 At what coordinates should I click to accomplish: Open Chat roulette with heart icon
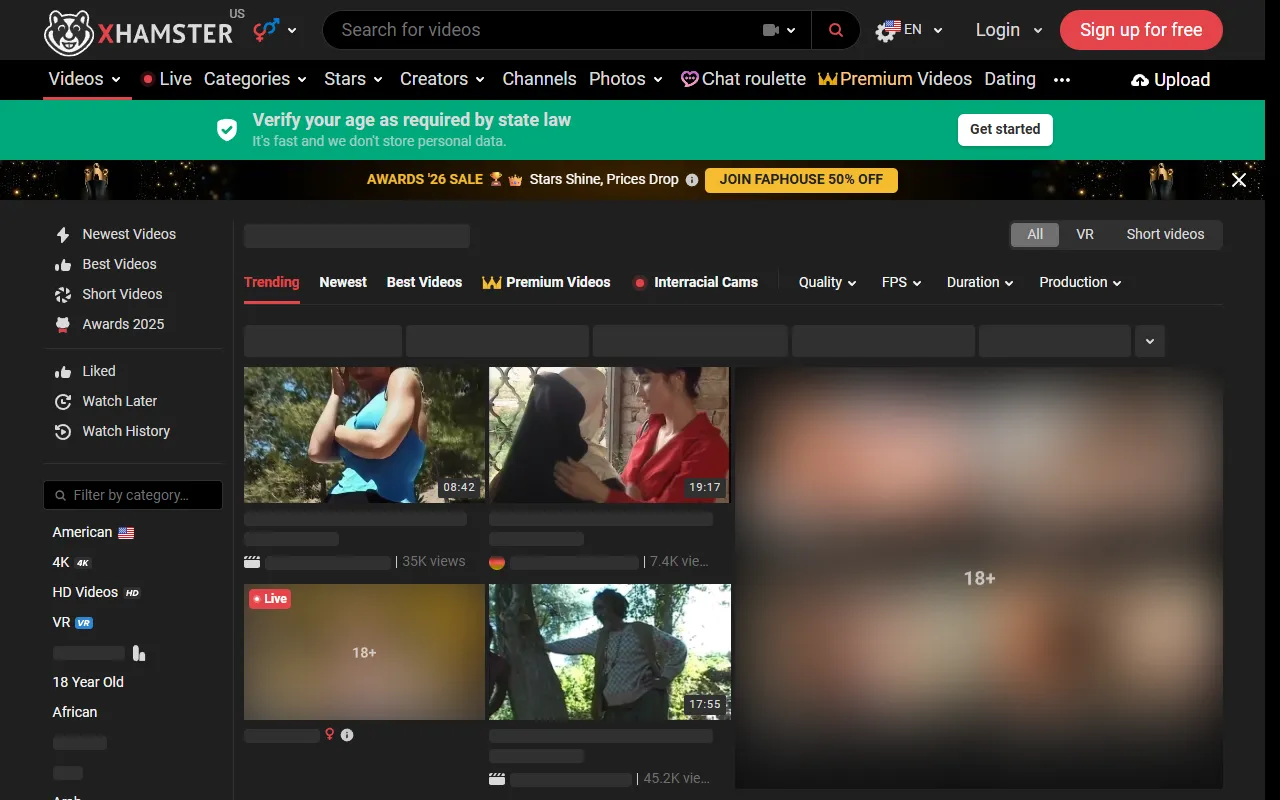pyautogui.click(x=743, y=79)
